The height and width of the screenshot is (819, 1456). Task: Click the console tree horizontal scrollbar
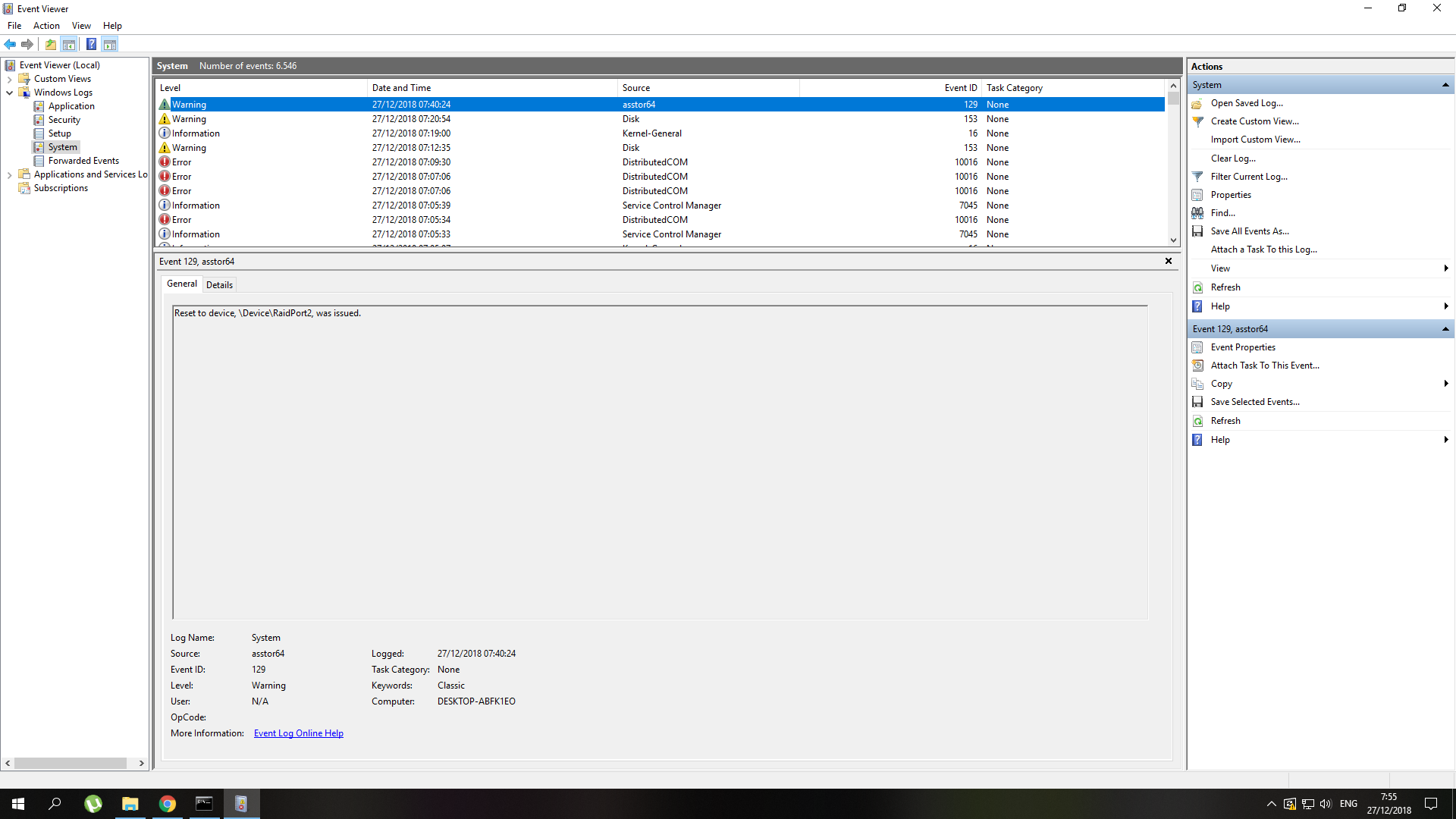pos(70,764)
